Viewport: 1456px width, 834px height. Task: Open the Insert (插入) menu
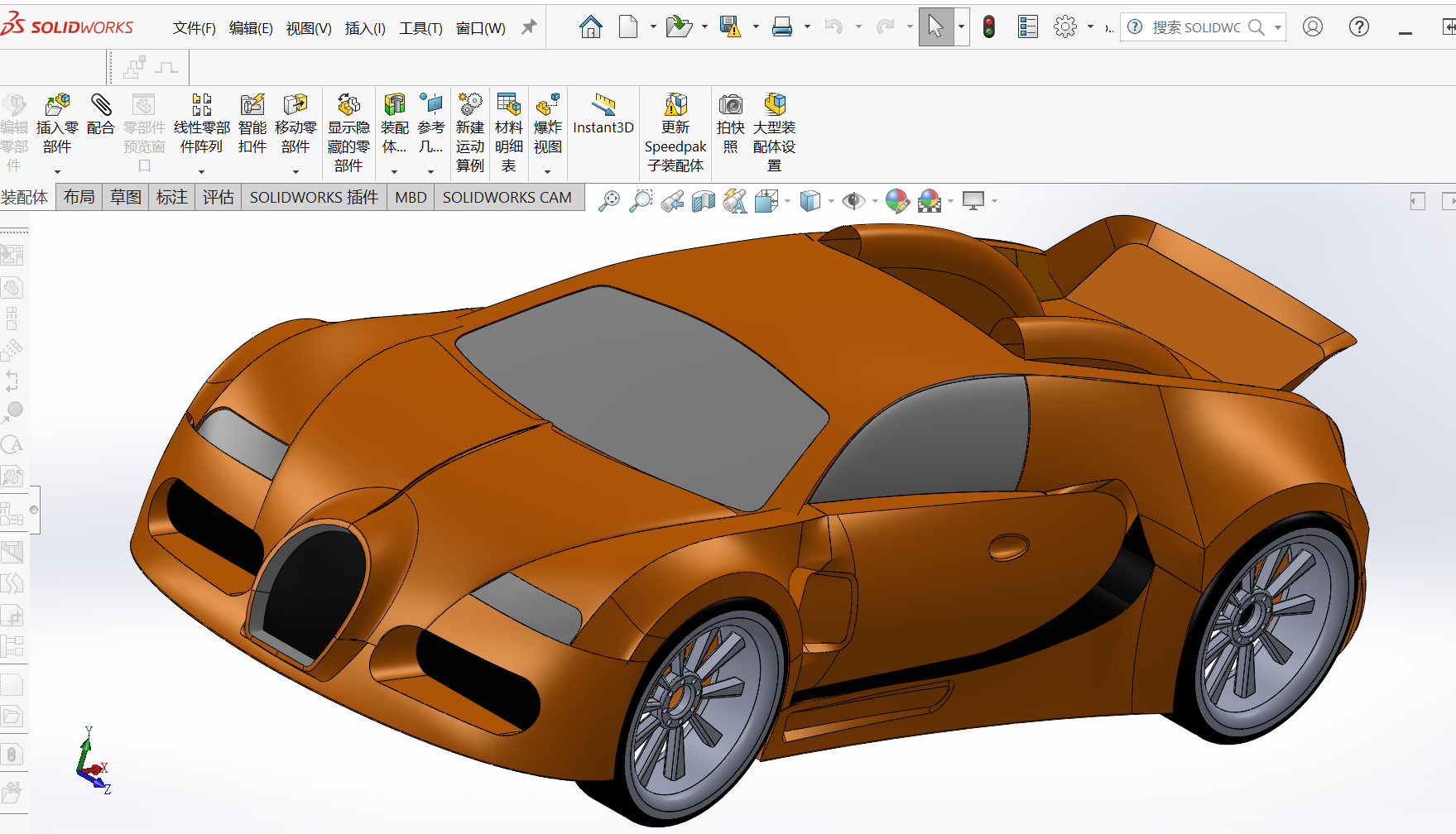tap(365, 28)
